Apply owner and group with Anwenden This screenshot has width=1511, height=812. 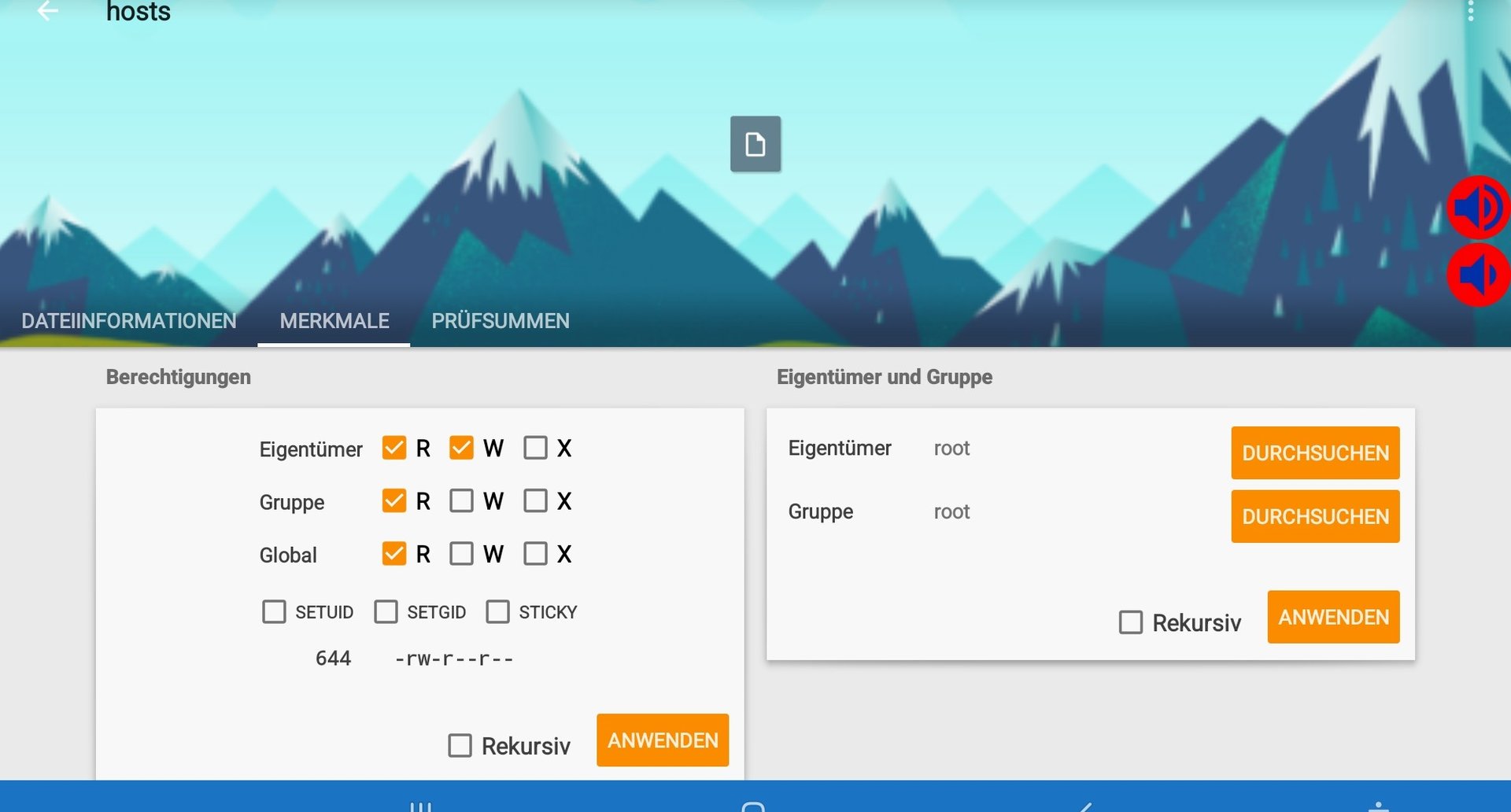pyautogui.click(x=1333, y=617)
